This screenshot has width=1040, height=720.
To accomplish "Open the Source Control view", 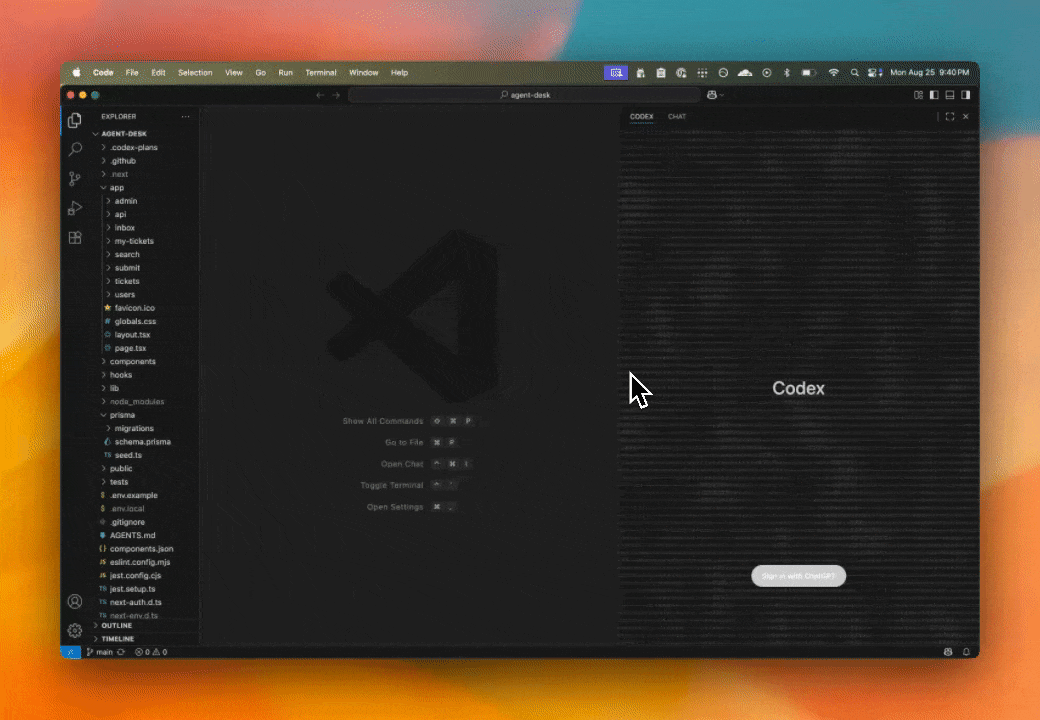I will tap(75, 178).
